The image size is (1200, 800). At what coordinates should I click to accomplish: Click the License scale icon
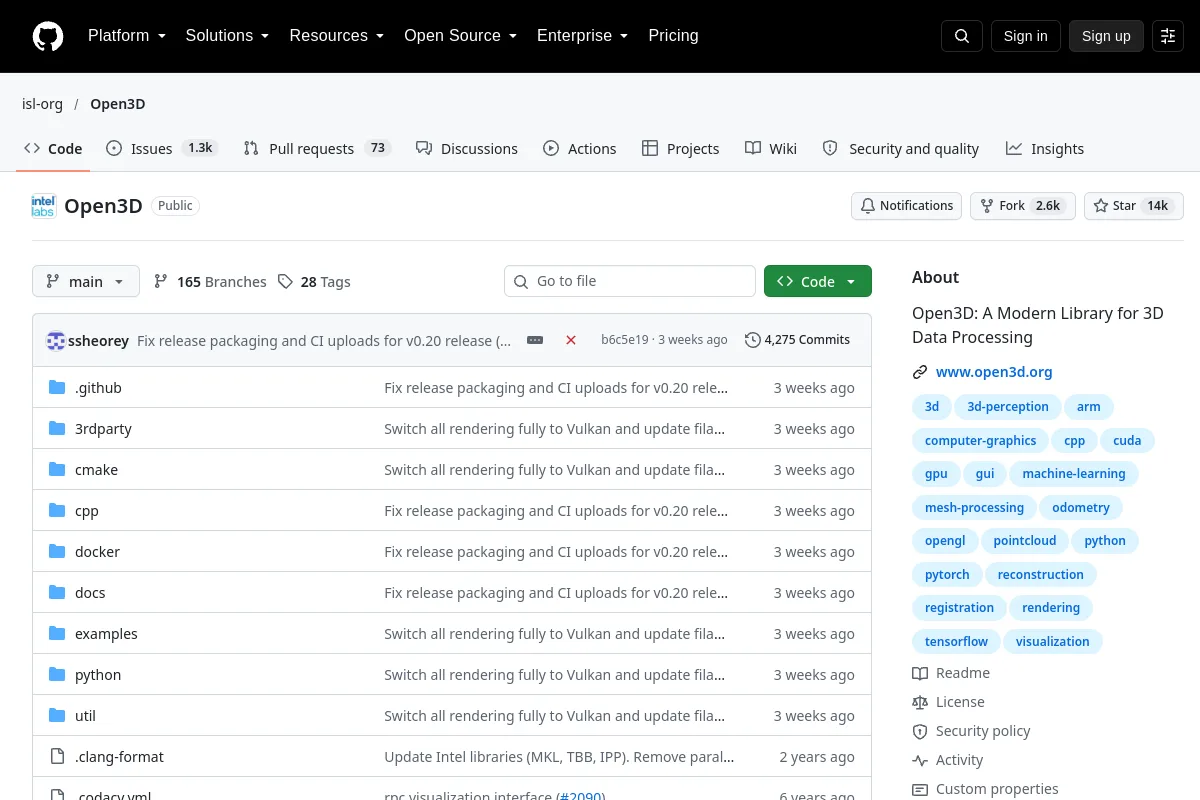pos(920,702)
